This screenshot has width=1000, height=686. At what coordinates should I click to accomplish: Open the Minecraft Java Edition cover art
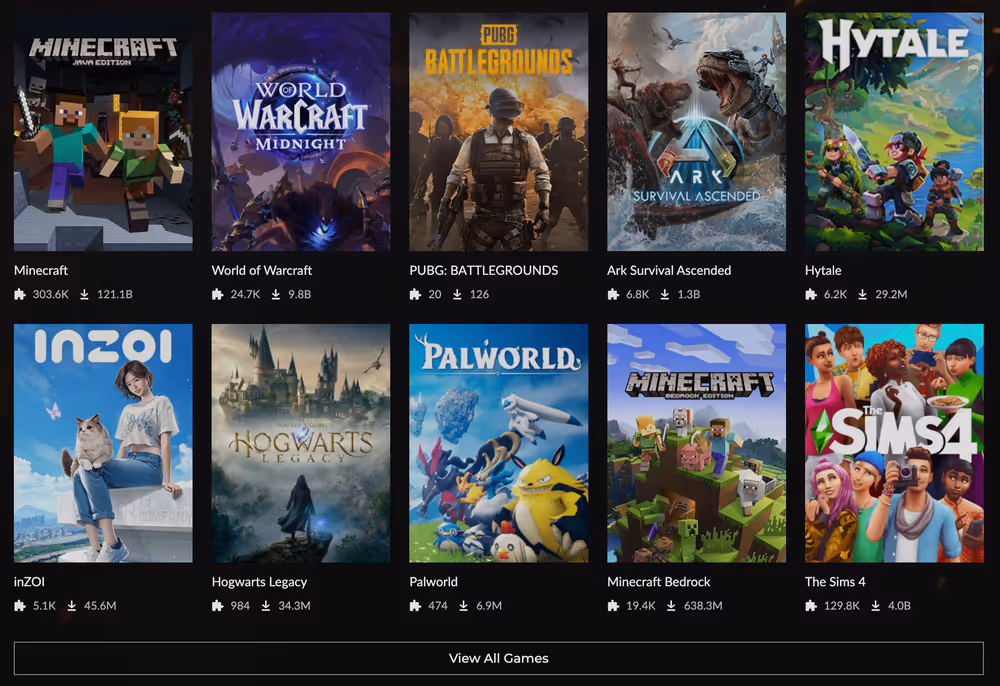click(103, 131)
